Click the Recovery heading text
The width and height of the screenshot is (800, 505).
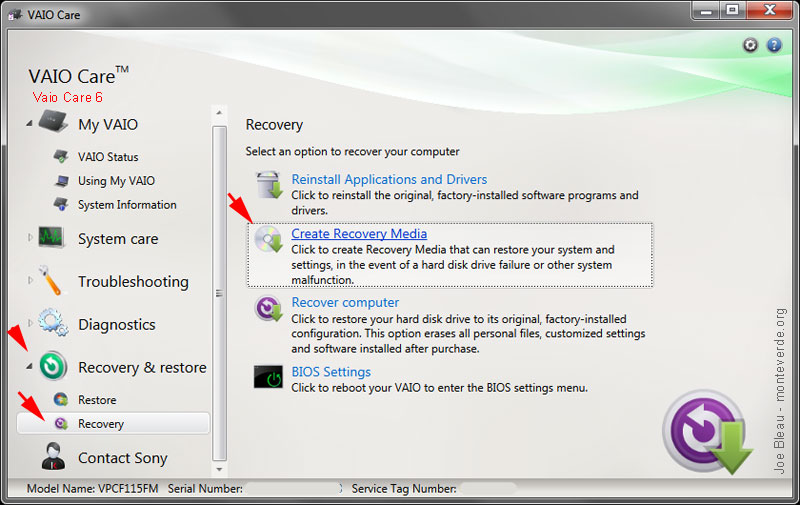(x=274, y=125)
